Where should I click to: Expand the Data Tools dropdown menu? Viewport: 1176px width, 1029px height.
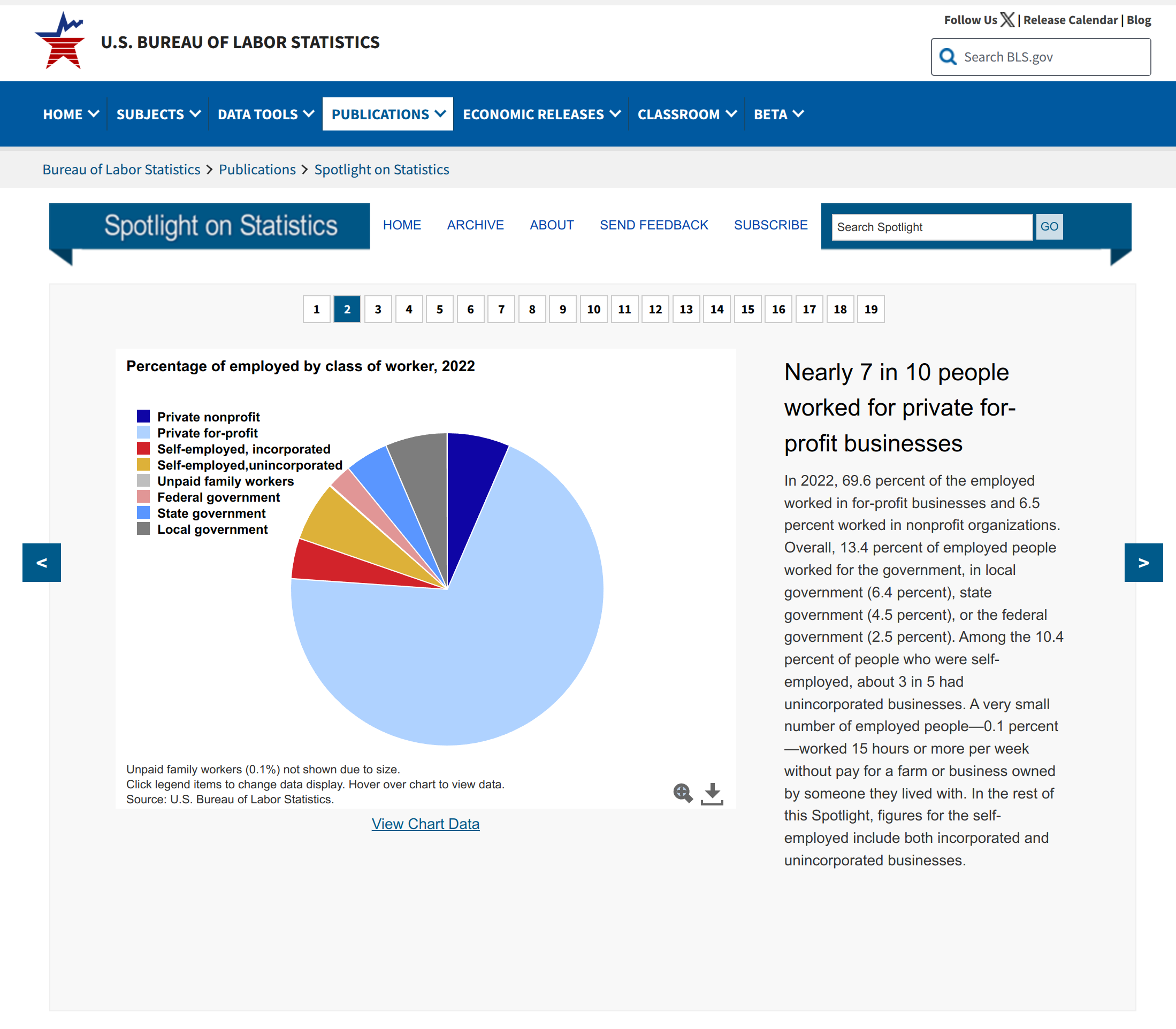point(265,114)
